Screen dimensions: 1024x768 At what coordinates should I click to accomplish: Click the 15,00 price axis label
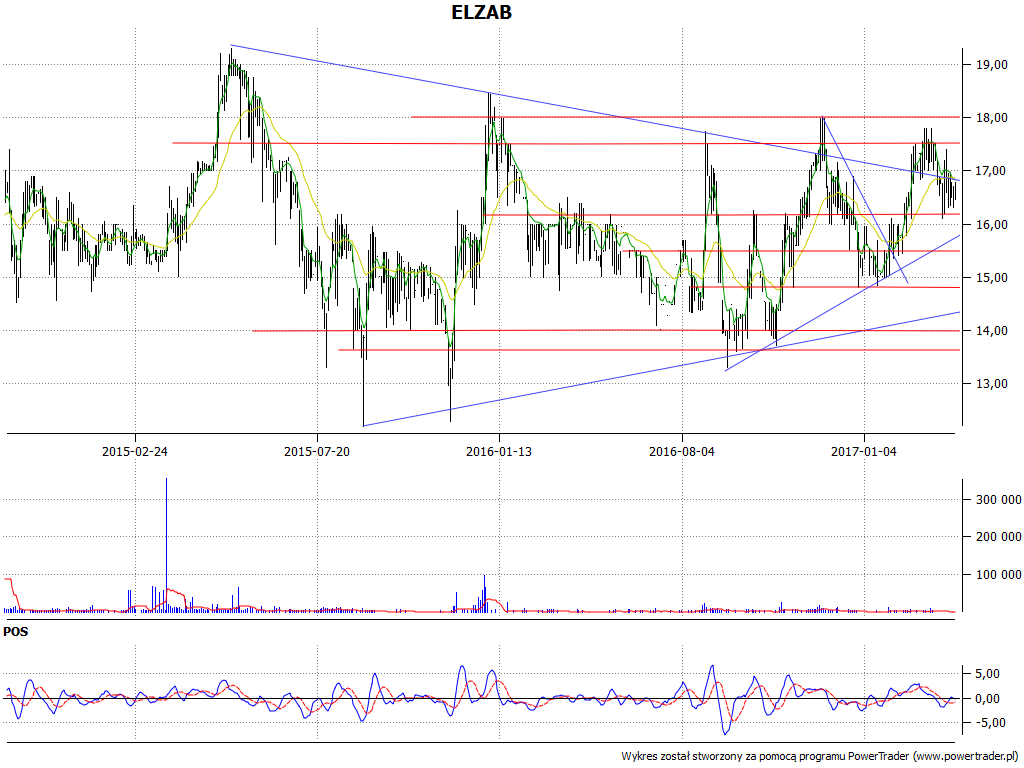991,278
